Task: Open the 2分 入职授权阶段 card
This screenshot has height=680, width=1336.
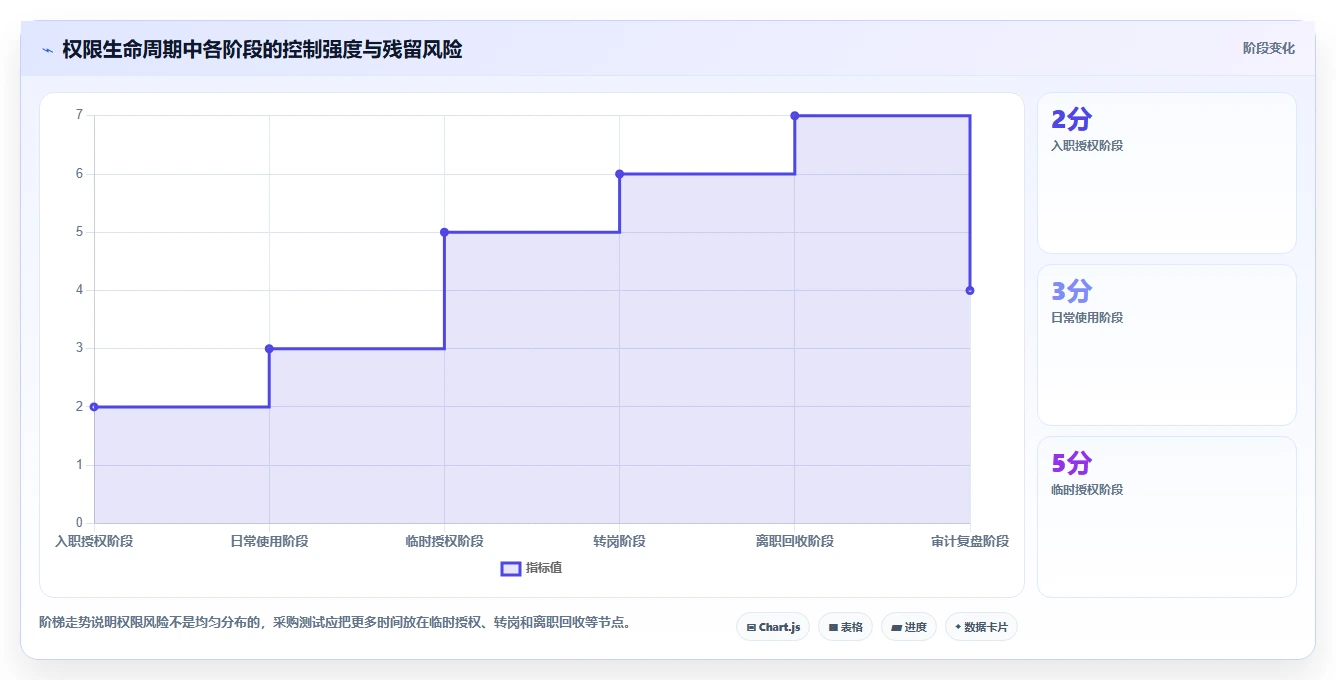Action: point(1167,173)
